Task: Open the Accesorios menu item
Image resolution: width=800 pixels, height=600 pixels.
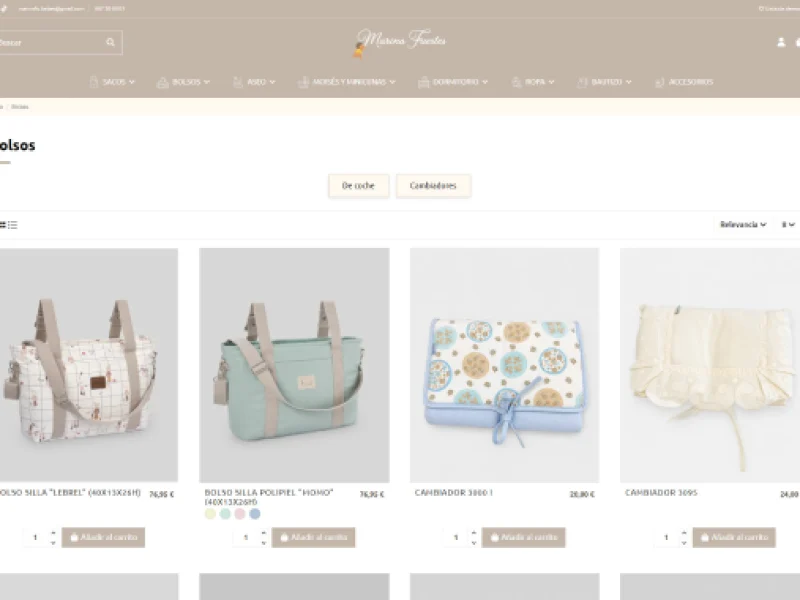Action: coord(691,82)
